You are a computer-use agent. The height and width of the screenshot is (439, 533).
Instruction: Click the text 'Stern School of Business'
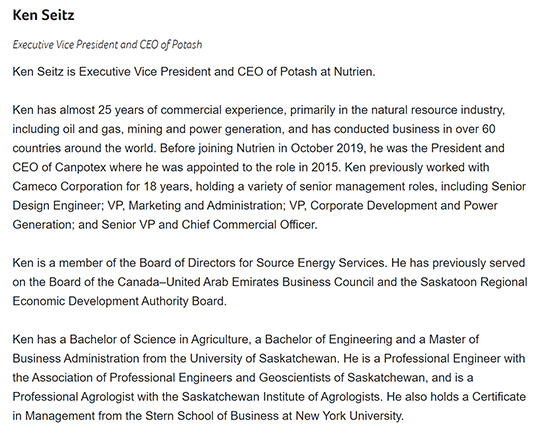212,416
